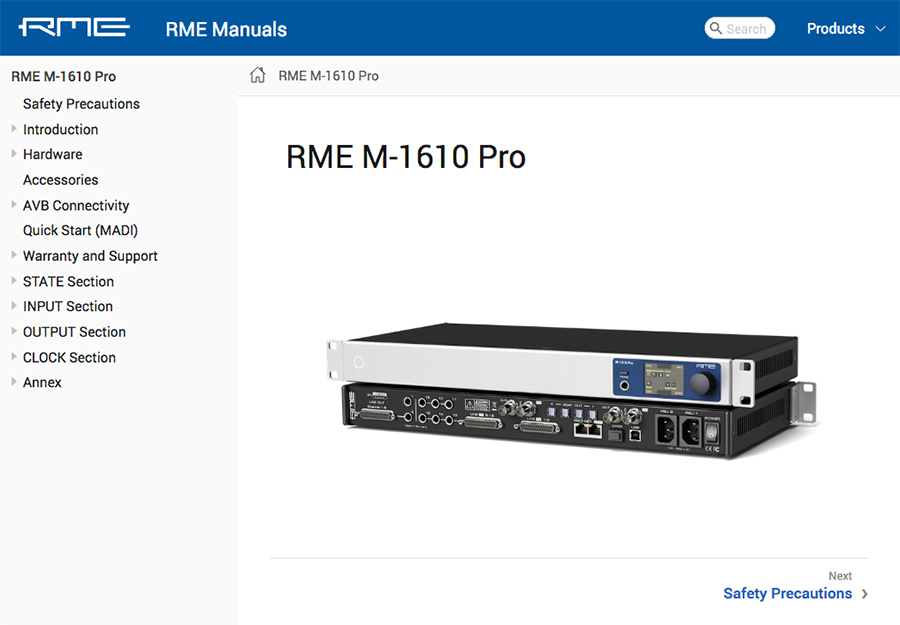Viewport: 900px width, 625px height.
Task: Click the RME logo in the header
Action: click(x=74, y=28)
